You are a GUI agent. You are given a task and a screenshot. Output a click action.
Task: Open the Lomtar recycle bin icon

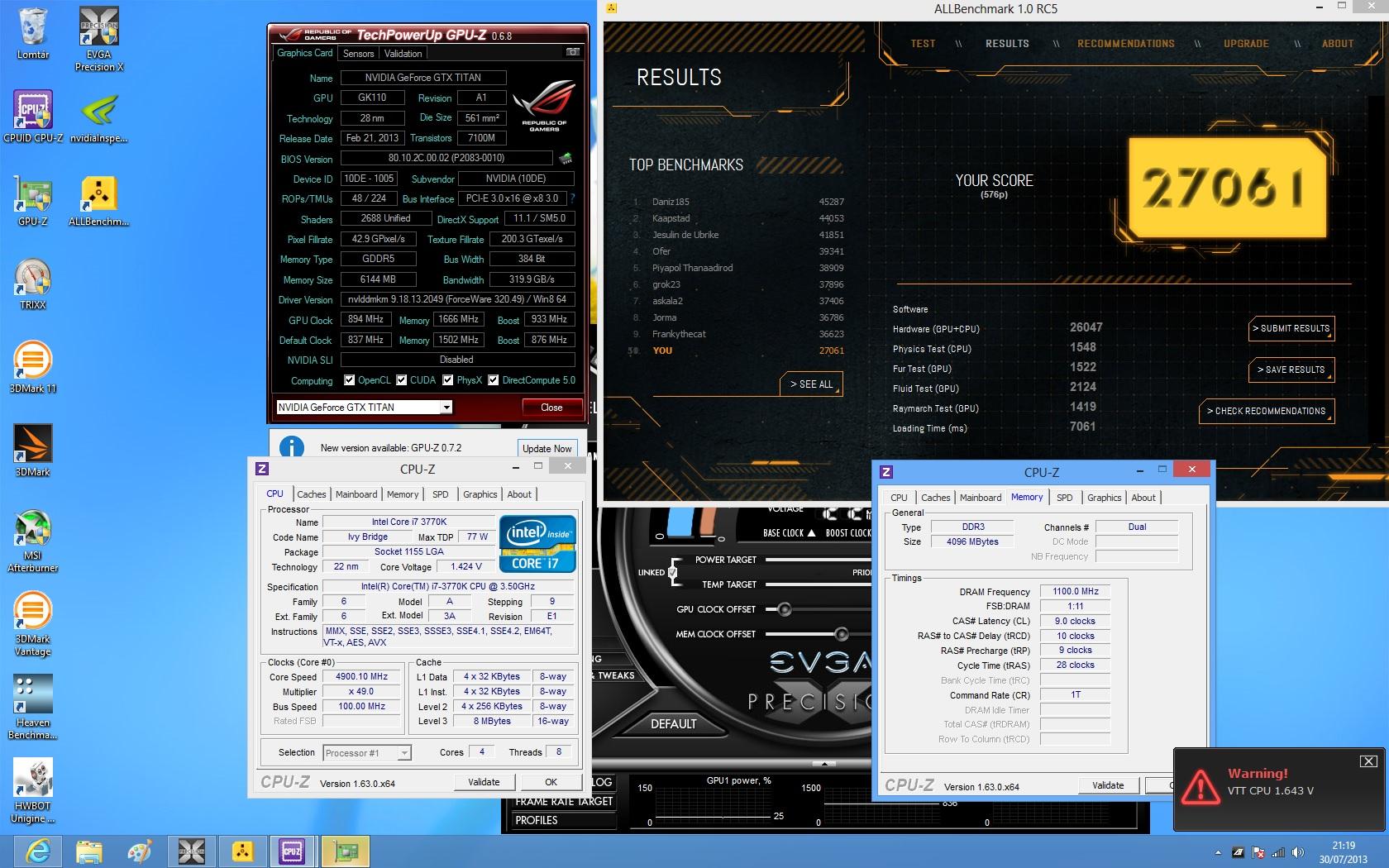click(x=33, y=33)
